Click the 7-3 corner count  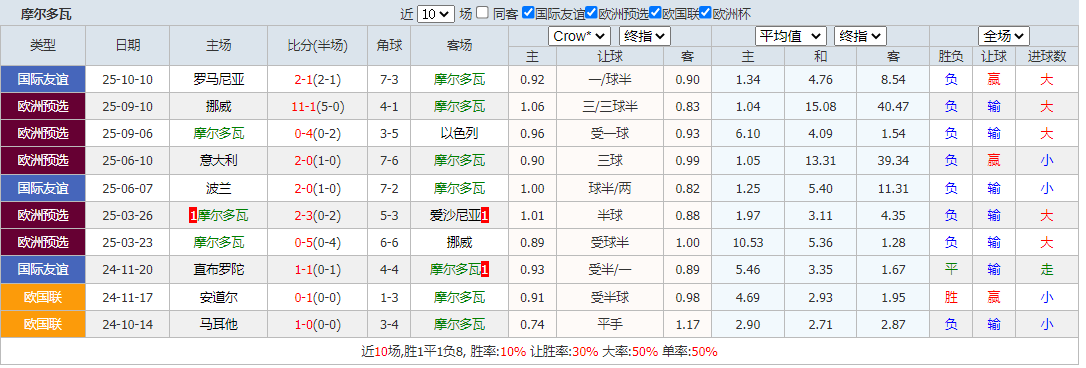[x=389, y=80]
